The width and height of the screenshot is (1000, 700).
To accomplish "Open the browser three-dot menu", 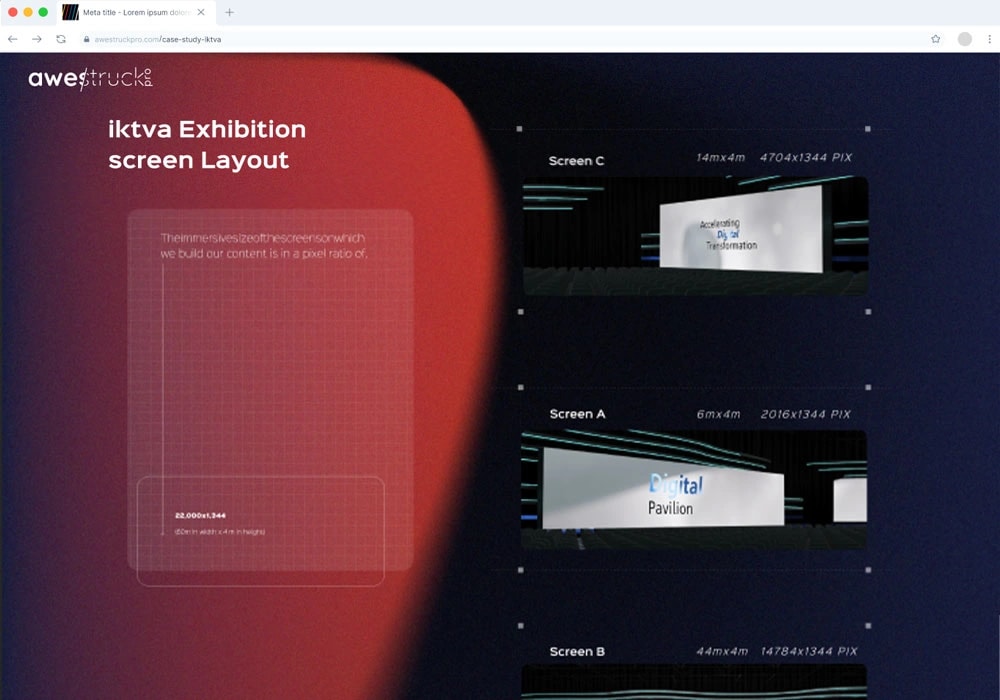I will (x=989, y=39).
